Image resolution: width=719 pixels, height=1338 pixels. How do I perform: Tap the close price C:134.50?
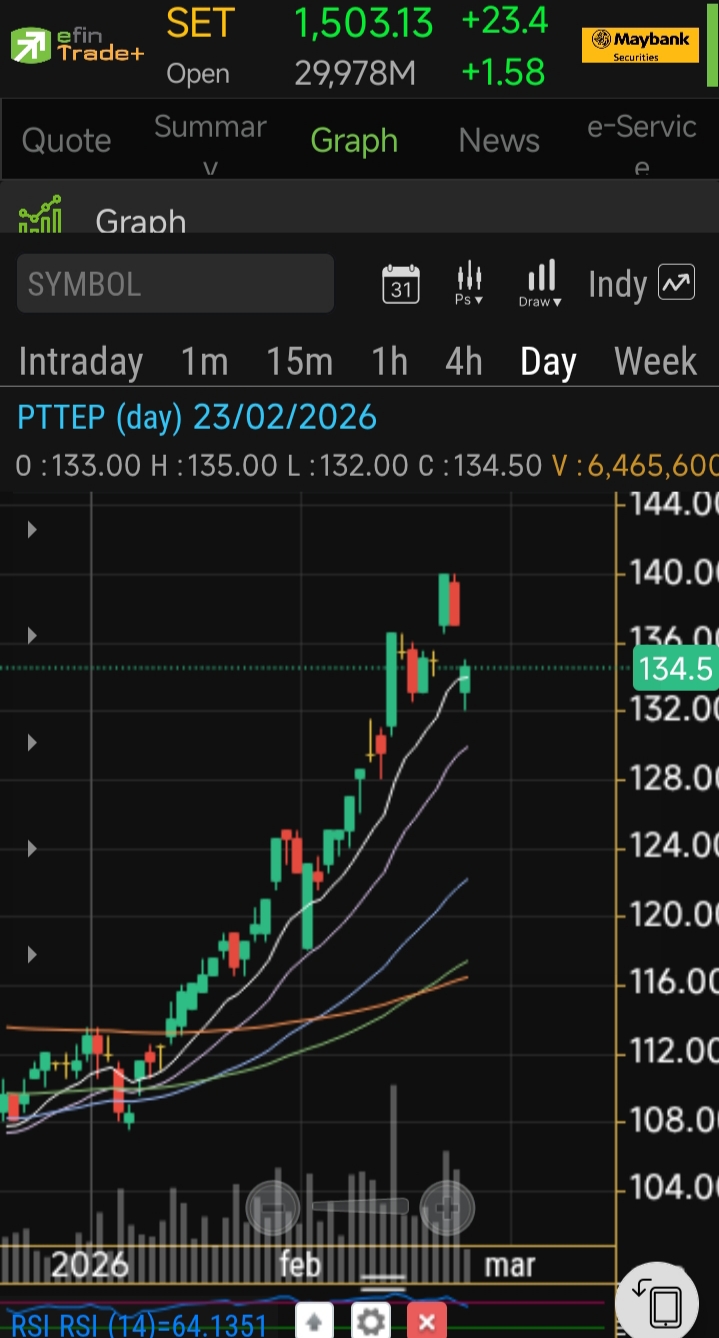click(478, 466)
